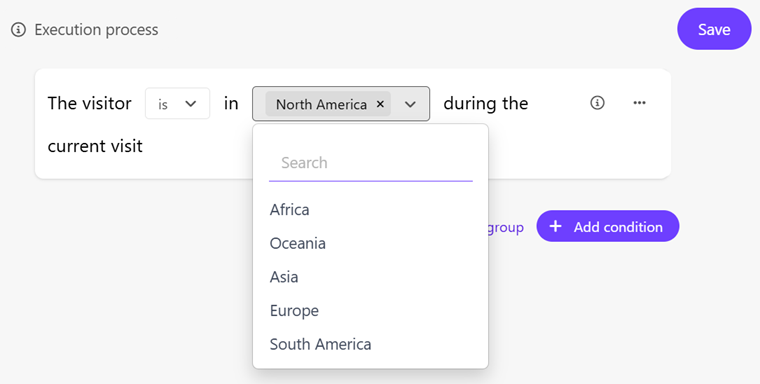The width and height of the screenshot is (760, 384).
Task: Remove the North America tag
Action: [x=380, y=104]
